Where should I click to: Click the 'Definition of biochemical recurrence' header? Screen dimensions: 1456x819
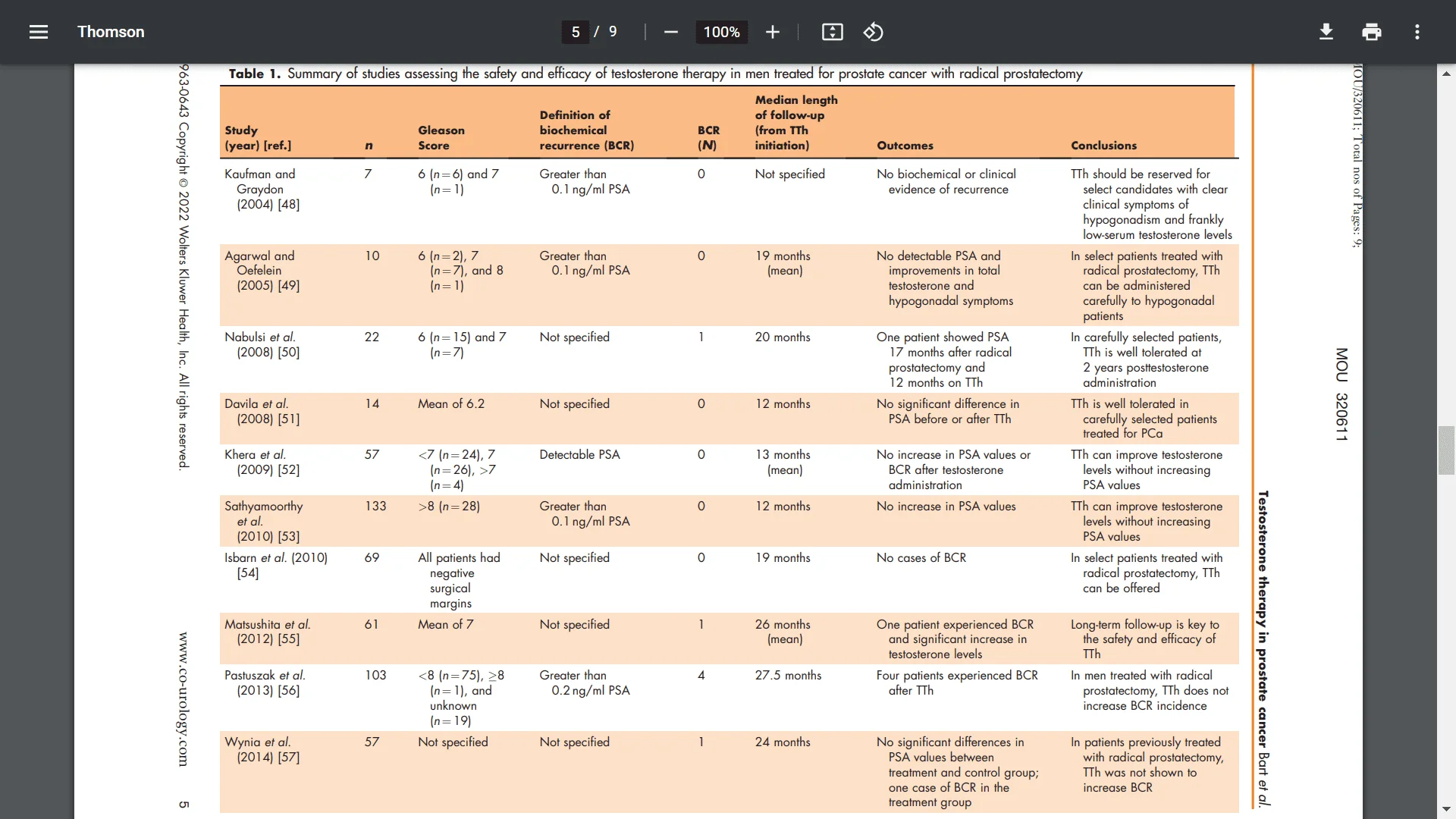coord(586,130)
